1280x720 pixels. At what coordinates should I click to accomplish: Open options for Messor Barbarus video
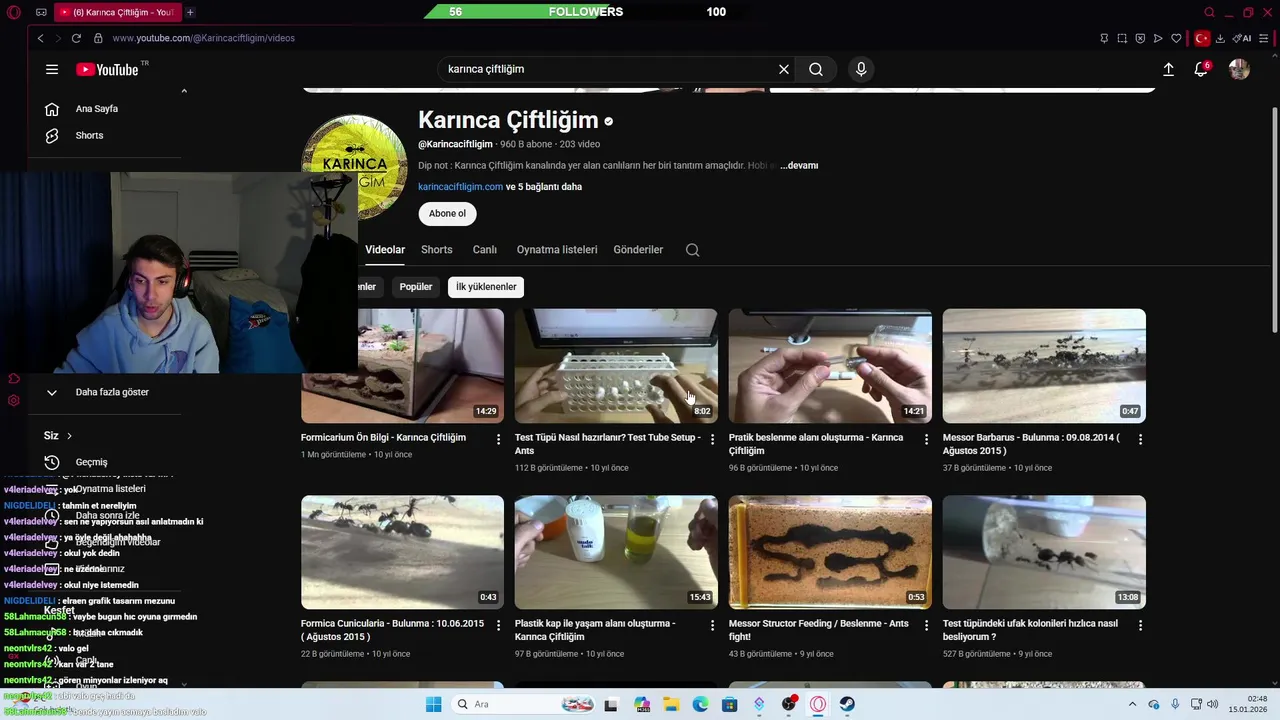tap(1140, 439)
